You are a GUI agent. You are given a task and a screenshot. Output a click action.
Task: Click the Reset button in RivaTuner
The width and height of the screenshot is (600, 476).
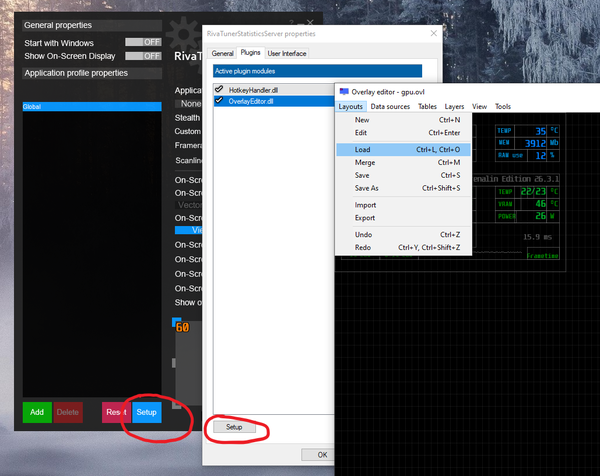[x=116, y=412]
